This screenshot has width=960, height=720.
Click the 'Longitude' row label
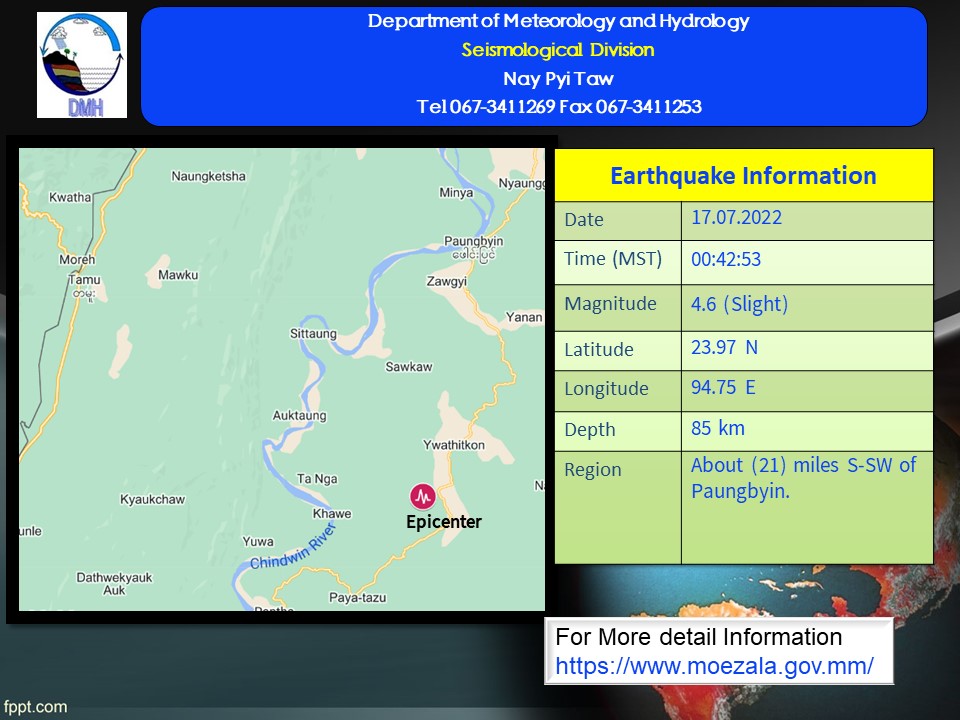pyautogui.click(x=606, y=389)
